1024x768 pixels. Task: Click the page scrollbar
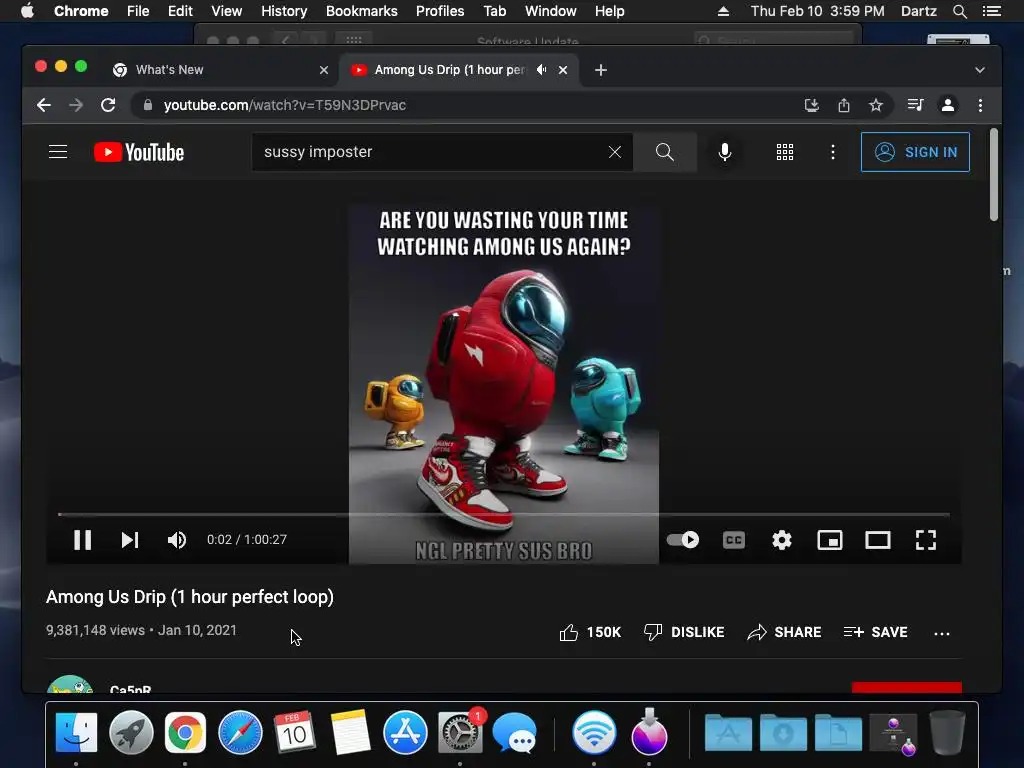(x=993, y=175)
